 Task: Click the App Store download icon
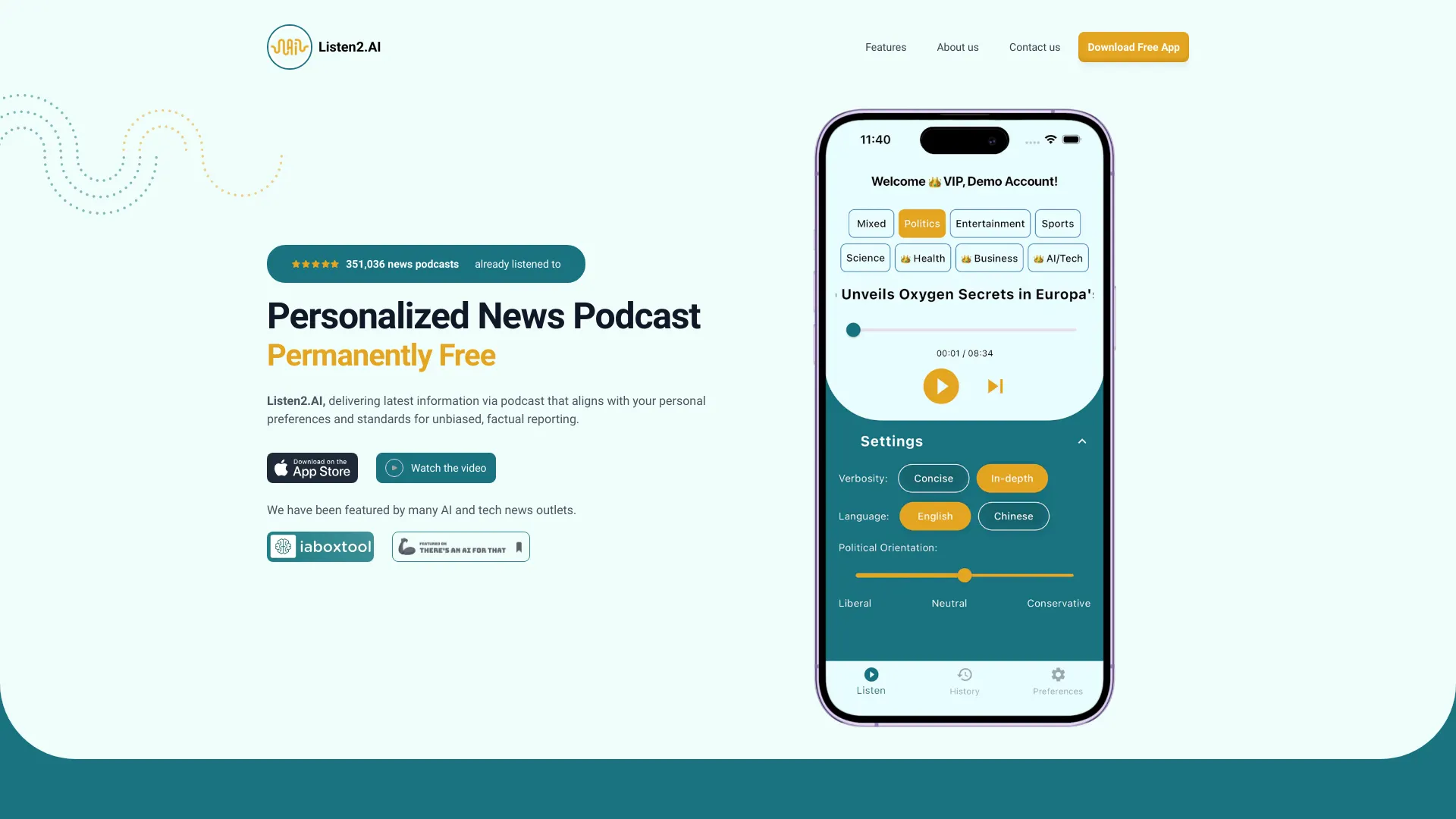tap(312, 467)
